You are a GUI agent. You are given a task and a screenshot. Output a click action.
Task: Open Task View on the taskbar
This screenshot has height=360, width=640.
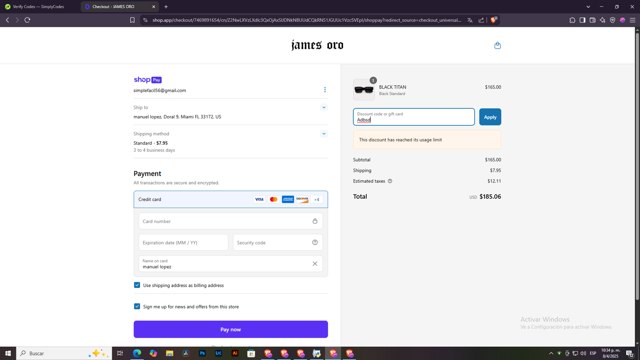[120, 353]
